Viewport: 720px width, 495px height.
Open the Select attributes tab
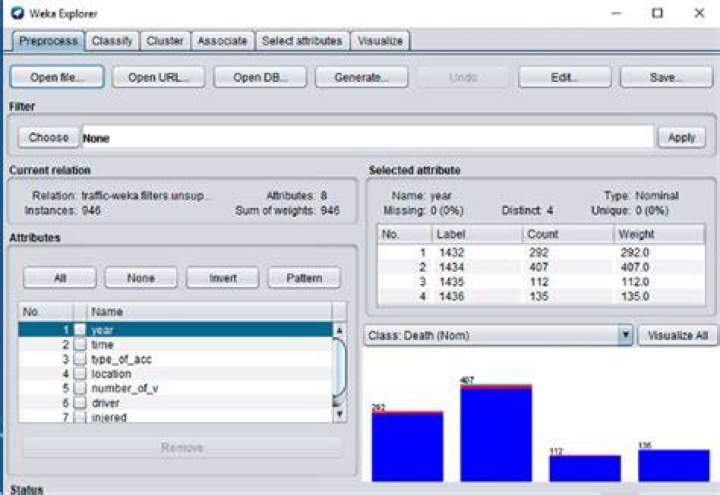click(302, 41)
